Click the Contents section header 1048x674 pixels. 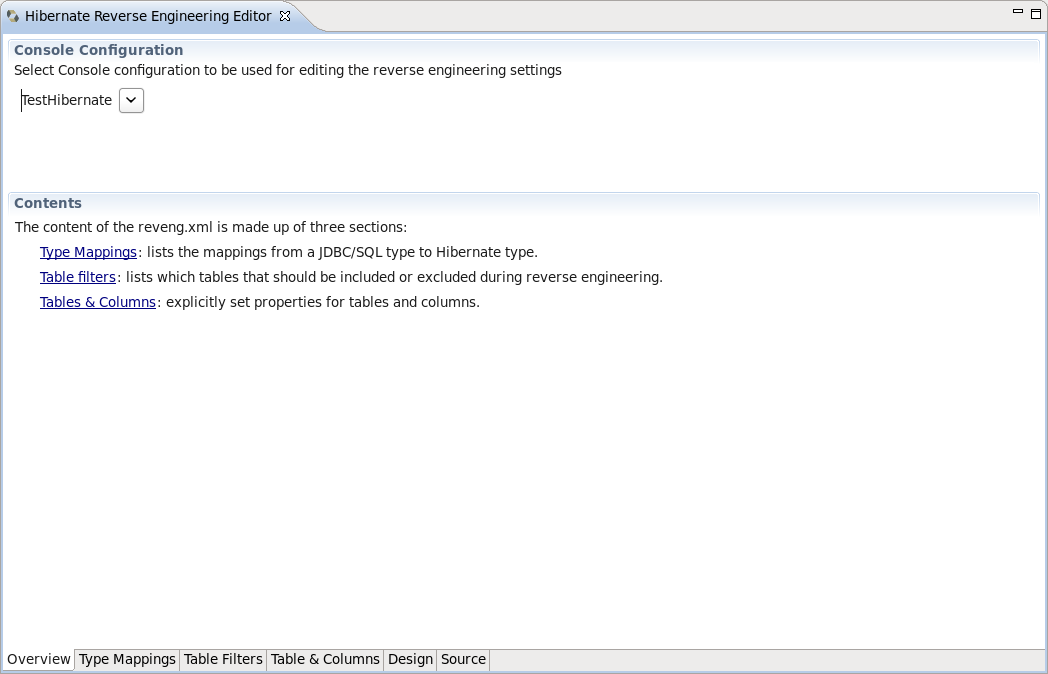pos(47,203)
